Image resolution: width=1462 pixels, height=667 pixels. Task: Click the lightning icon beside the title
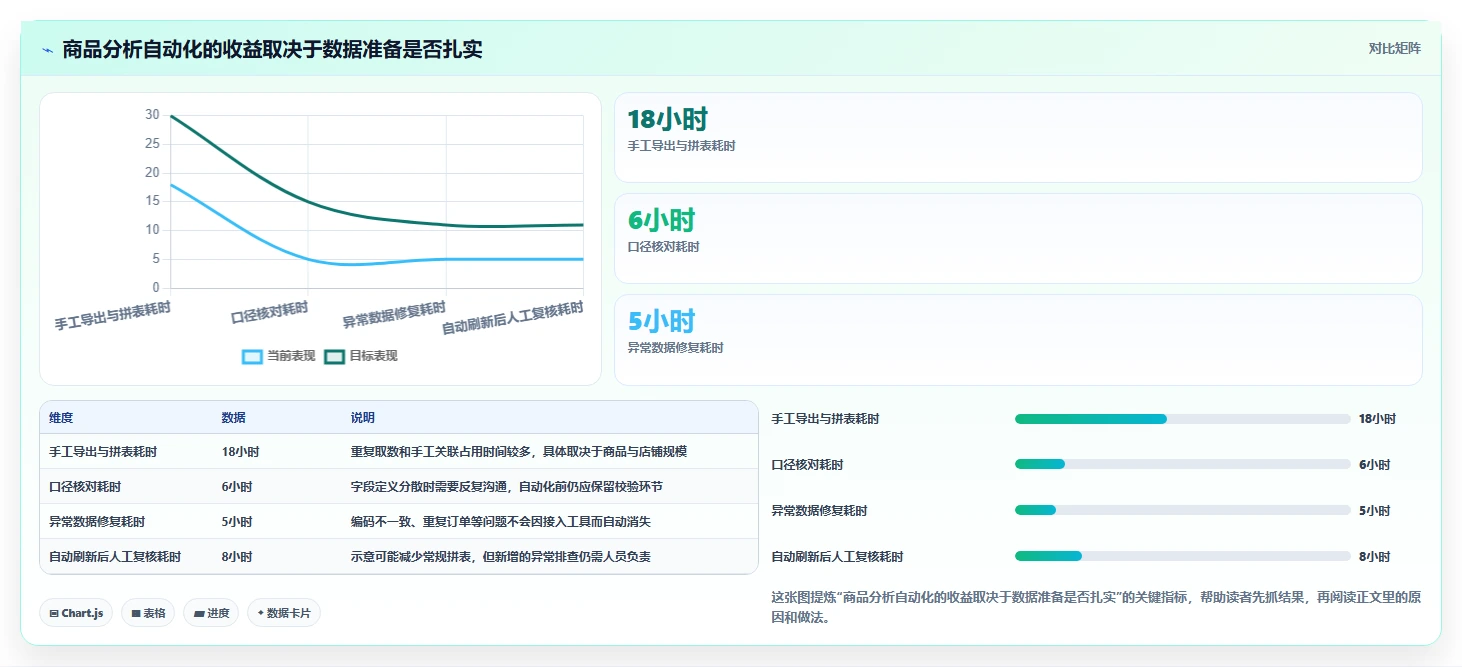[x=47, y=50]
